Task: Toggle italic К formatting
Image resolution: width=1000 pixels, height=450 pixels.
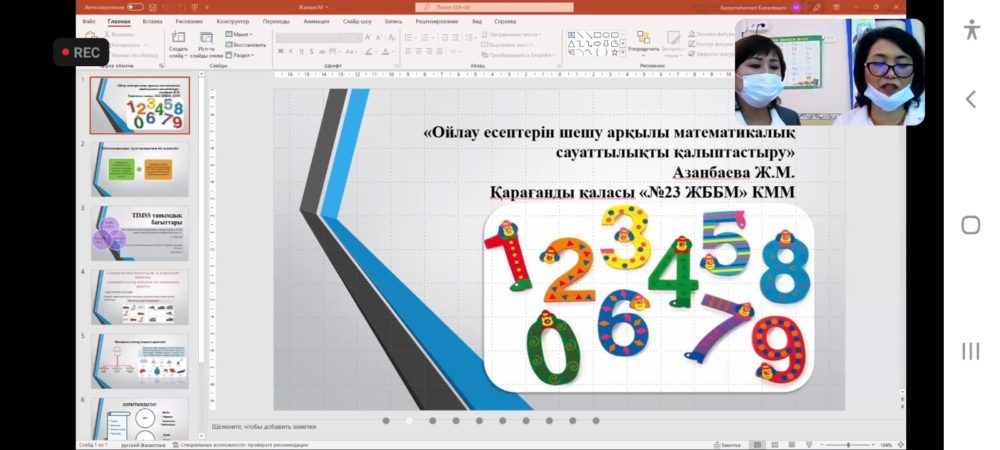Action: (291, 52)
